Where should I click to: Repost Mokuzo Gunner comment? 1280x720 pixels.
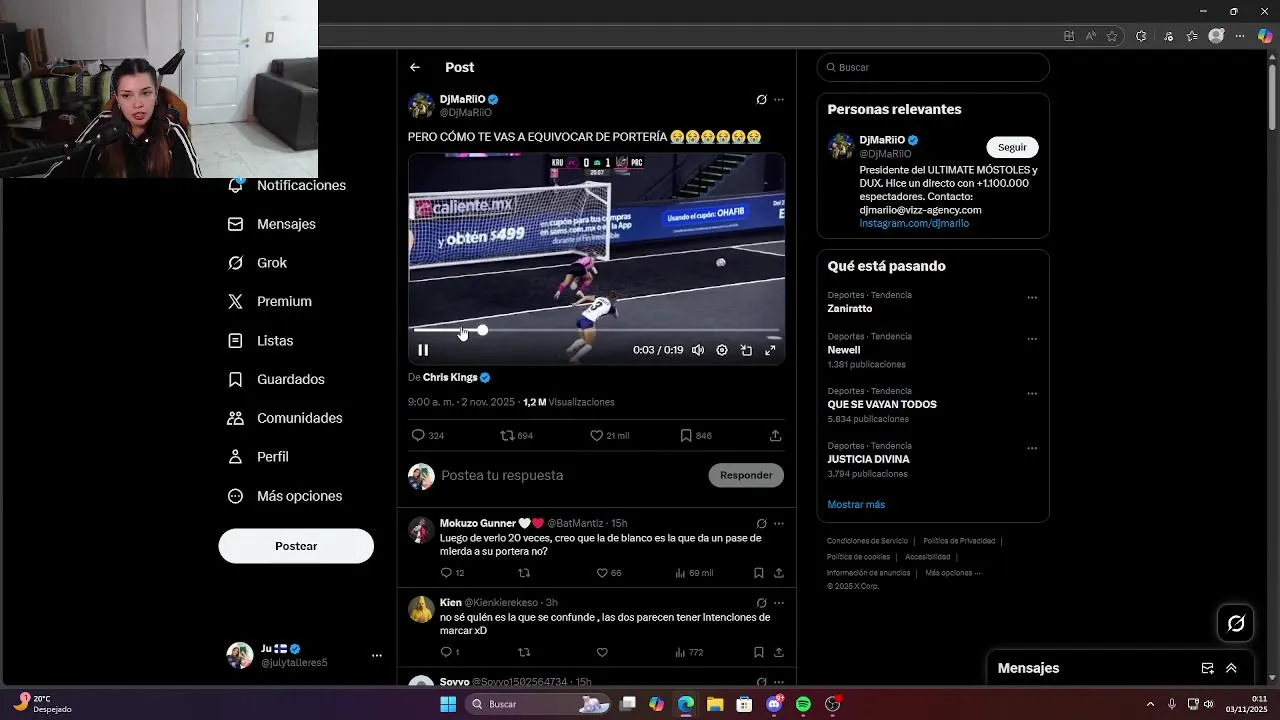point(524,573)
